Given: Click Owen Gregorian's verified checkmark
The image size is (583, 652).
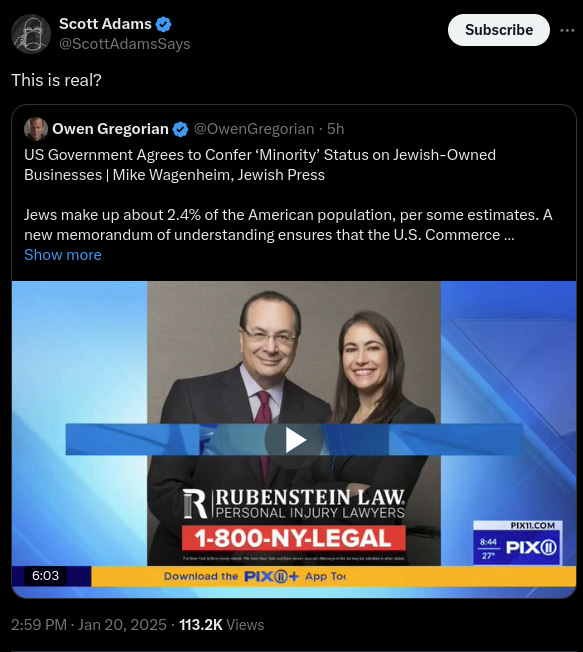Looking at the screenshot, I should (180, 129).
